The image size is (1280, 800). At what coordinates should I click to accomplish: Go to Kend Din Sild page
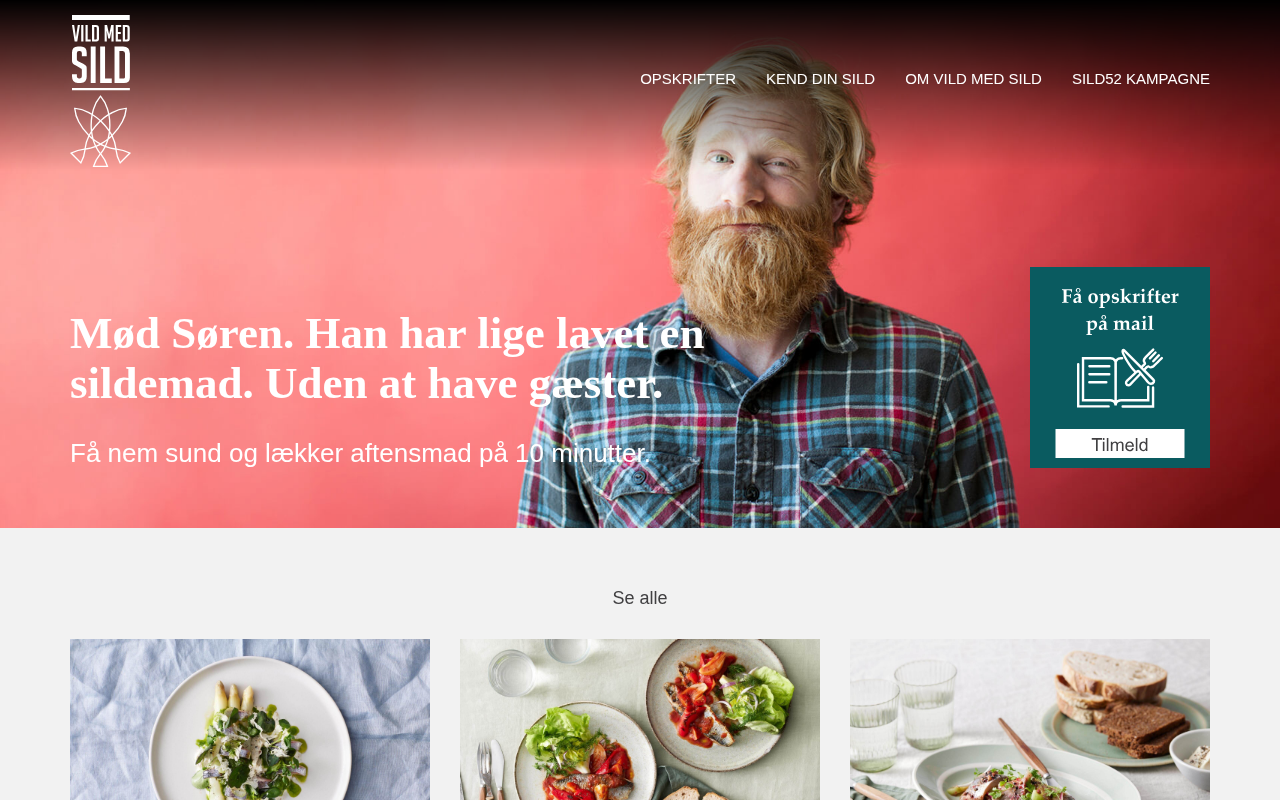820,79
